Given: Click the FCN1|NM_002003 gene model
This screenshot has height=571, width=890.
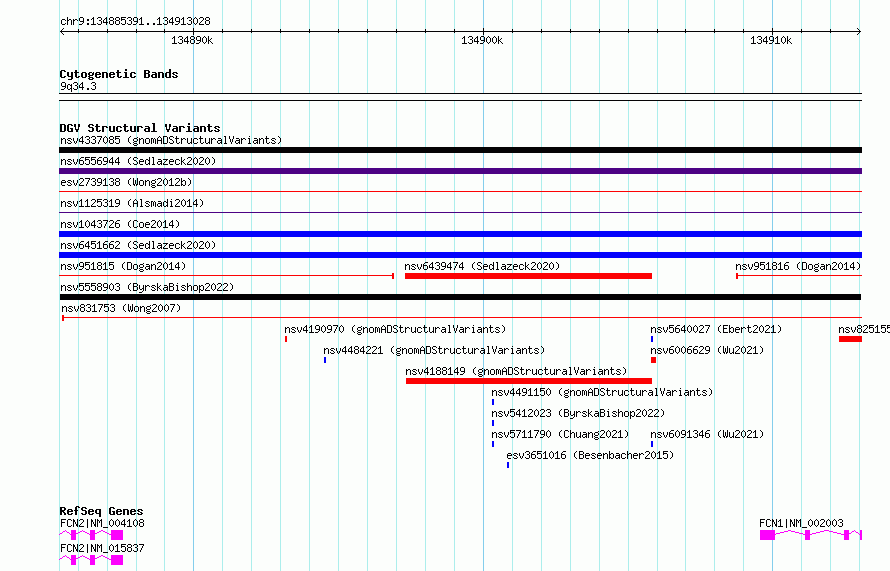Looking at the screenshot, I should click(811, 535).
